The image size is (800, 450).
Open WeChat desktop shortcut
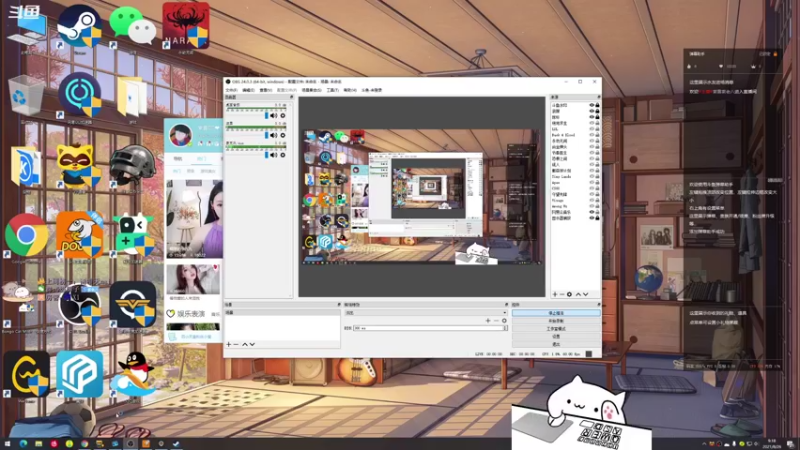(x=133, y=26)
